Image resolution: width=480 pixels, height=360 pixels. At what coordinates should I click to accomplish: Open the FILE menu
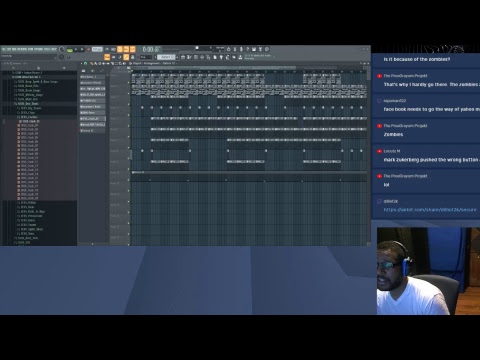3,49
